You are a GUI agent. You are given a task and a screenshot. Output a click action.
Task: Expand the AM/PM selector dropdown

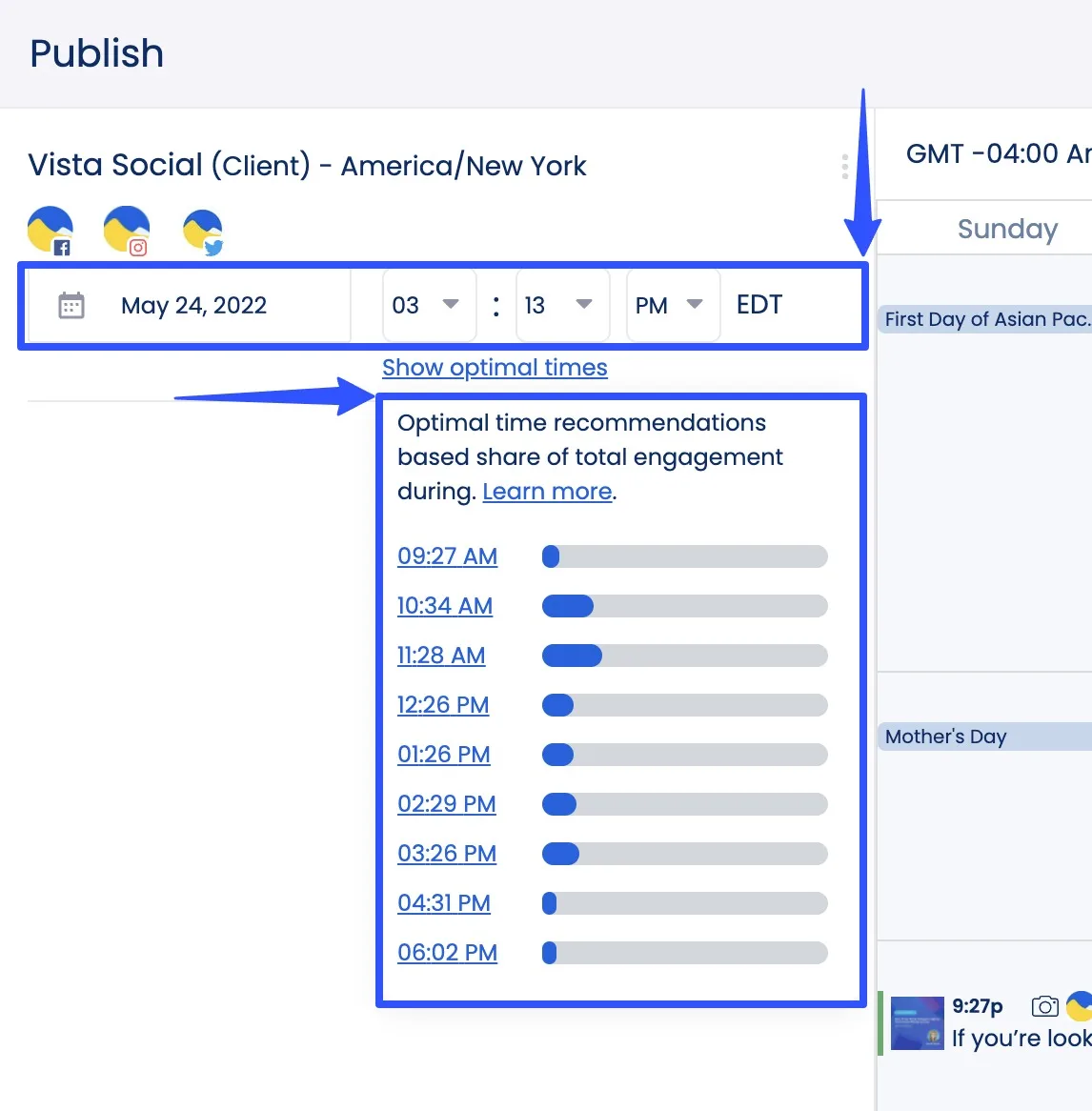pyautogui.click(x=671, y=306)
